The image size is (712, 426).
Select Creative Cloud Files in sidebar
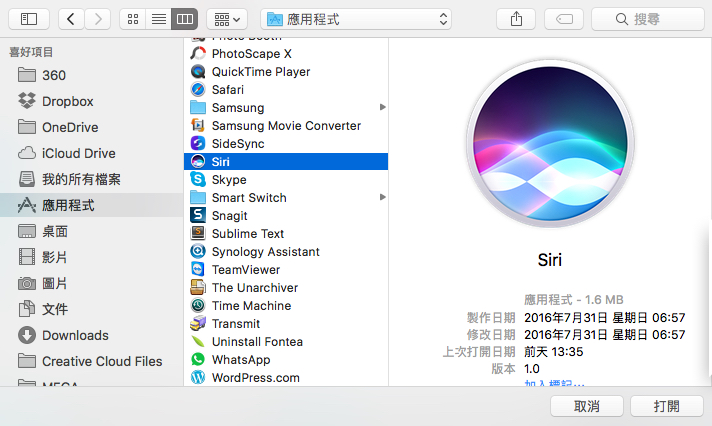91,361
